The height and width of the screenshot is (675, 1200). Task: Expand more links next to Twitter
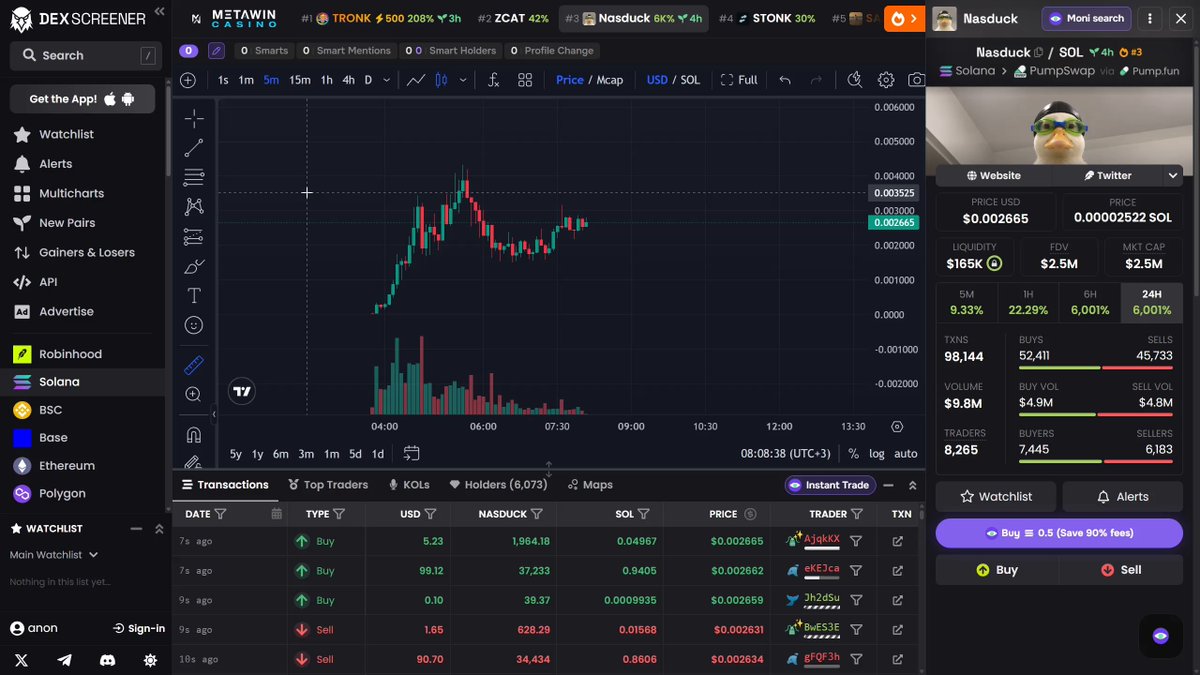(x=1173, y=175)
